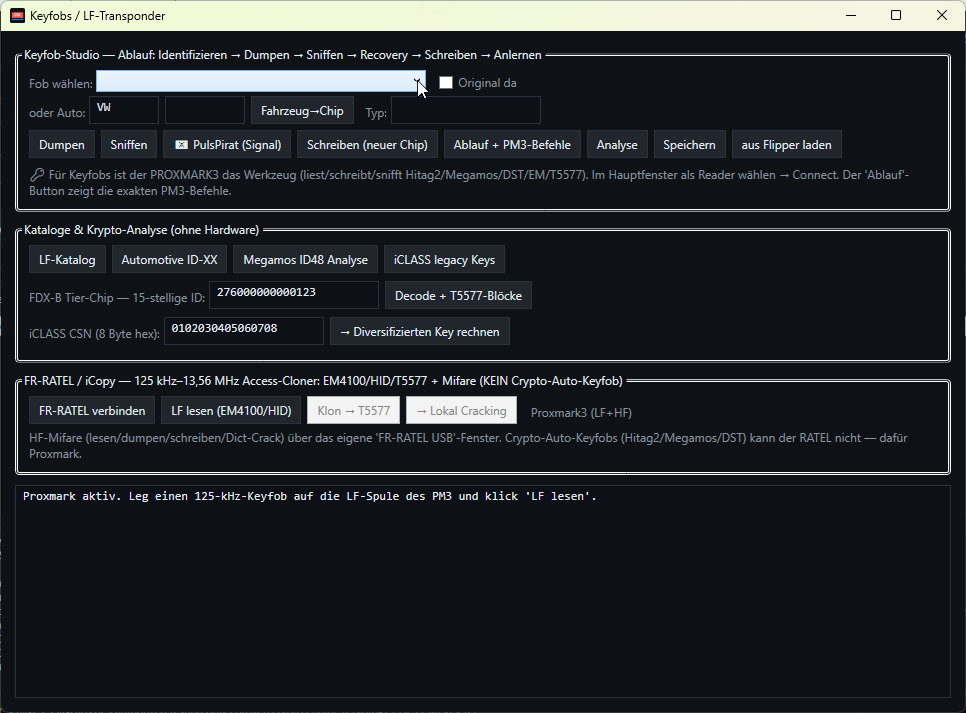Open the LF-Katalog
This screenshot has height=713, width=966.
click(67, 259)
